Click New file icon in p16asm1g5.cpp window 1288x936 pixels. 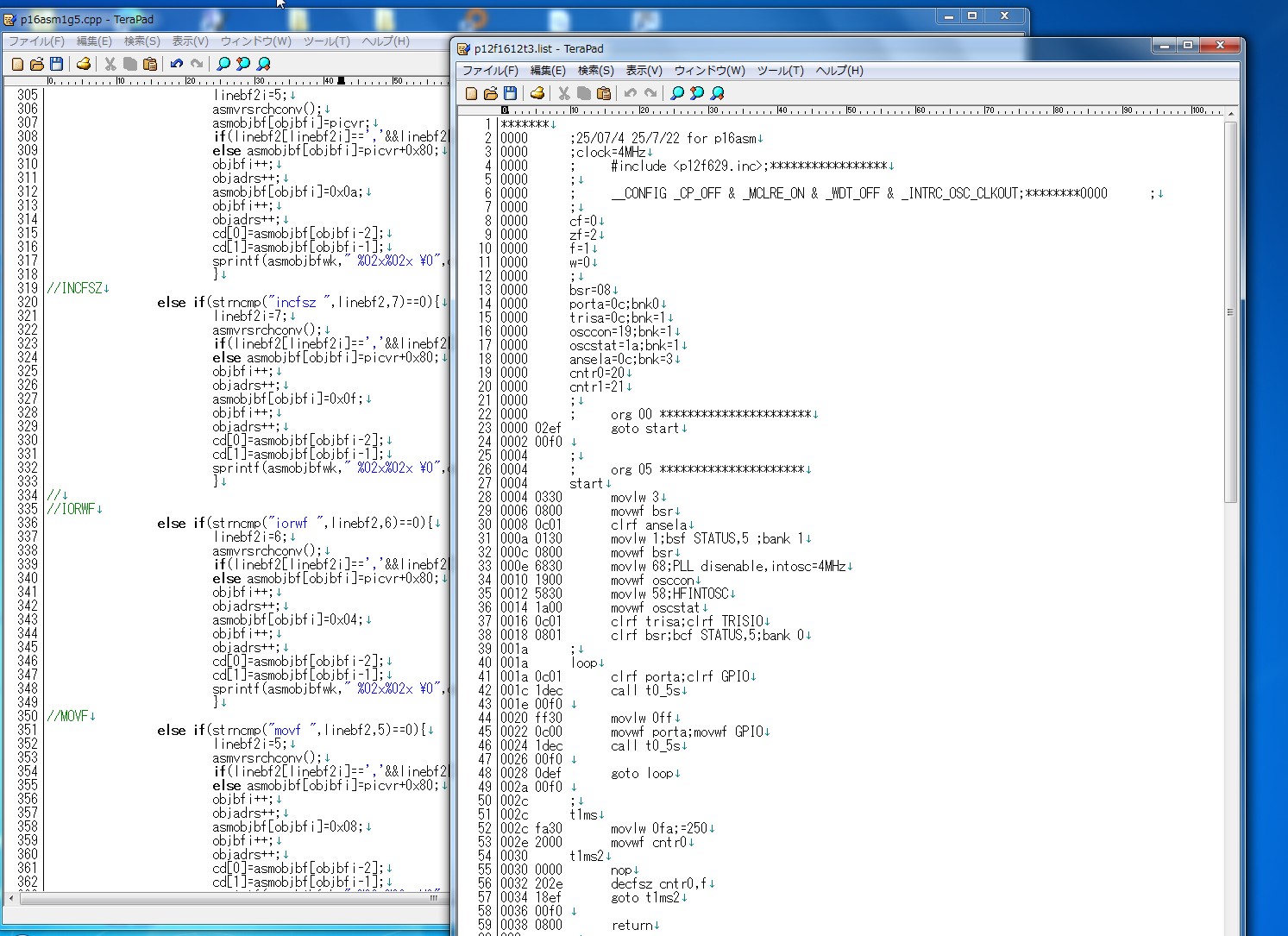17,64
